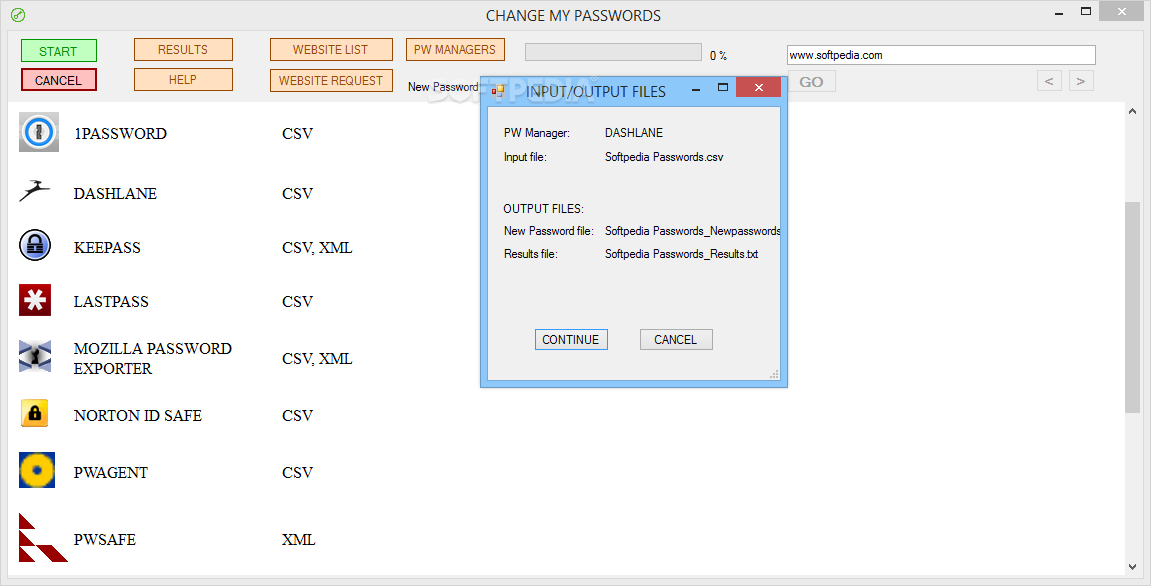Screen dimensions: 1151x586
Task: Click the 1Password manager icon
Action: click(x=39, y=133)
